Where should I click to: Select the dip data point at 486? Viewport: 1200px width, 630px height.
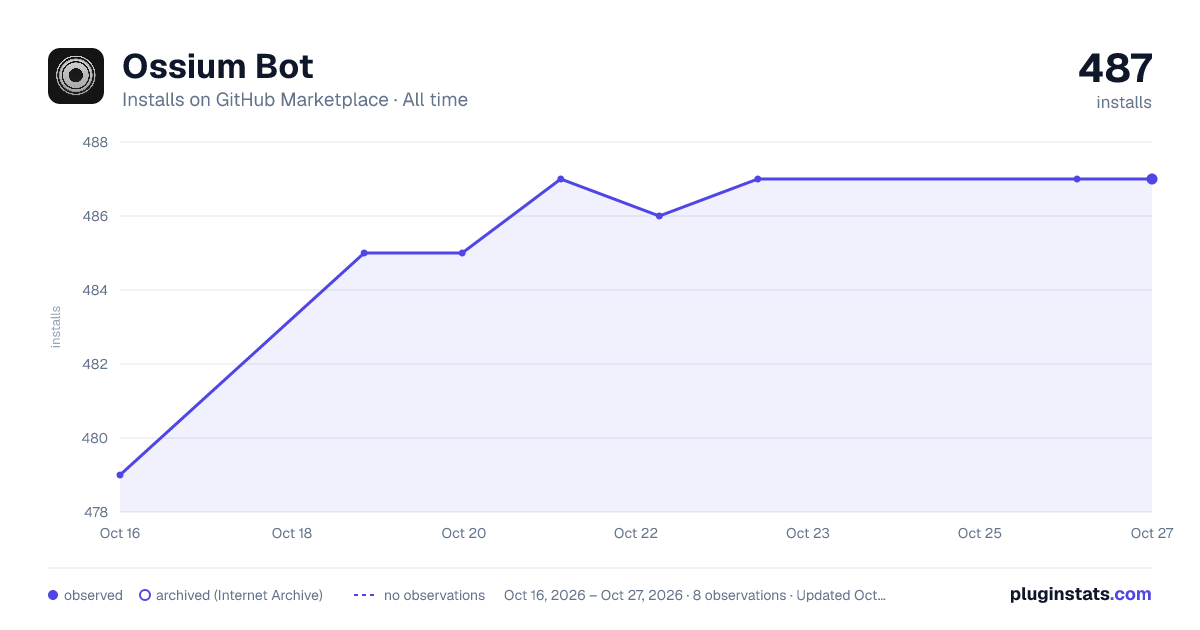pyautogui.click(x=659, y=216)
